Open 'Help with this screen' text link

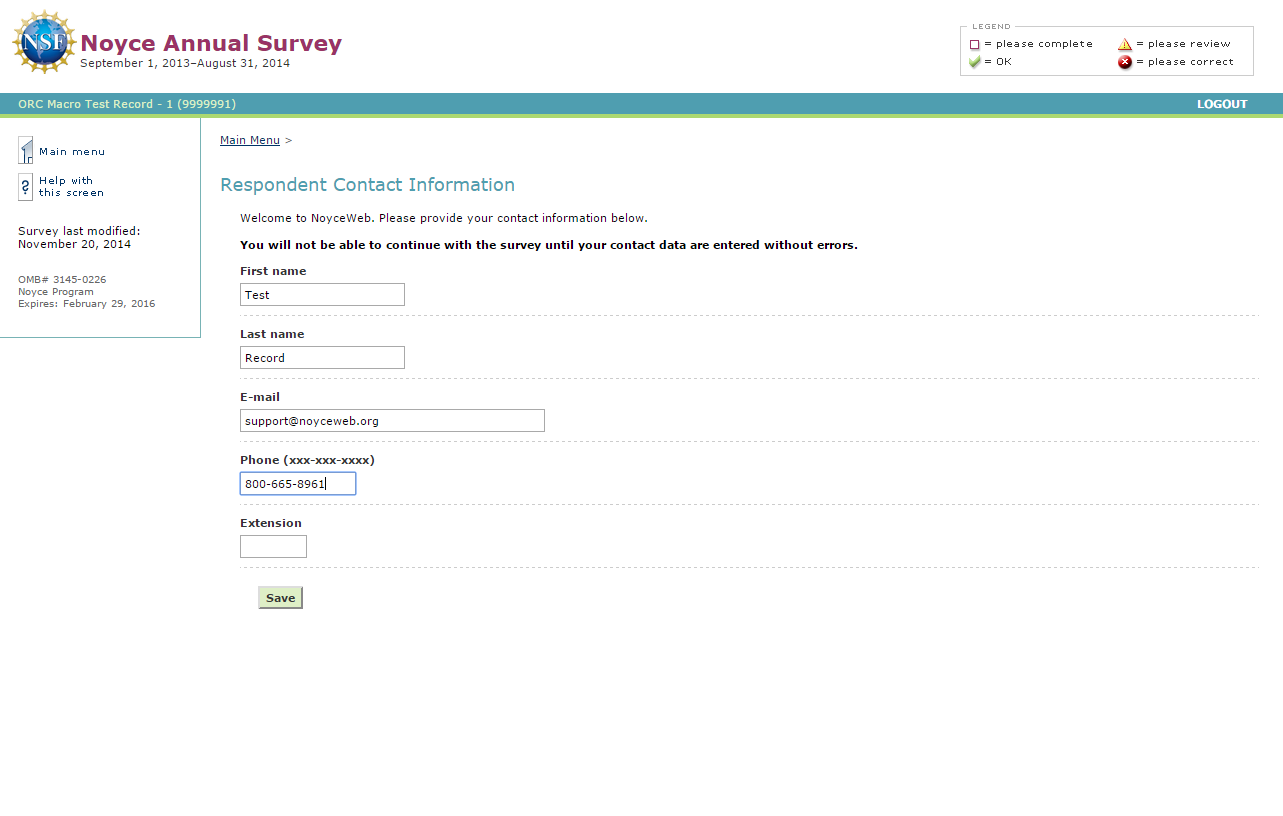(x=71, y=187)
